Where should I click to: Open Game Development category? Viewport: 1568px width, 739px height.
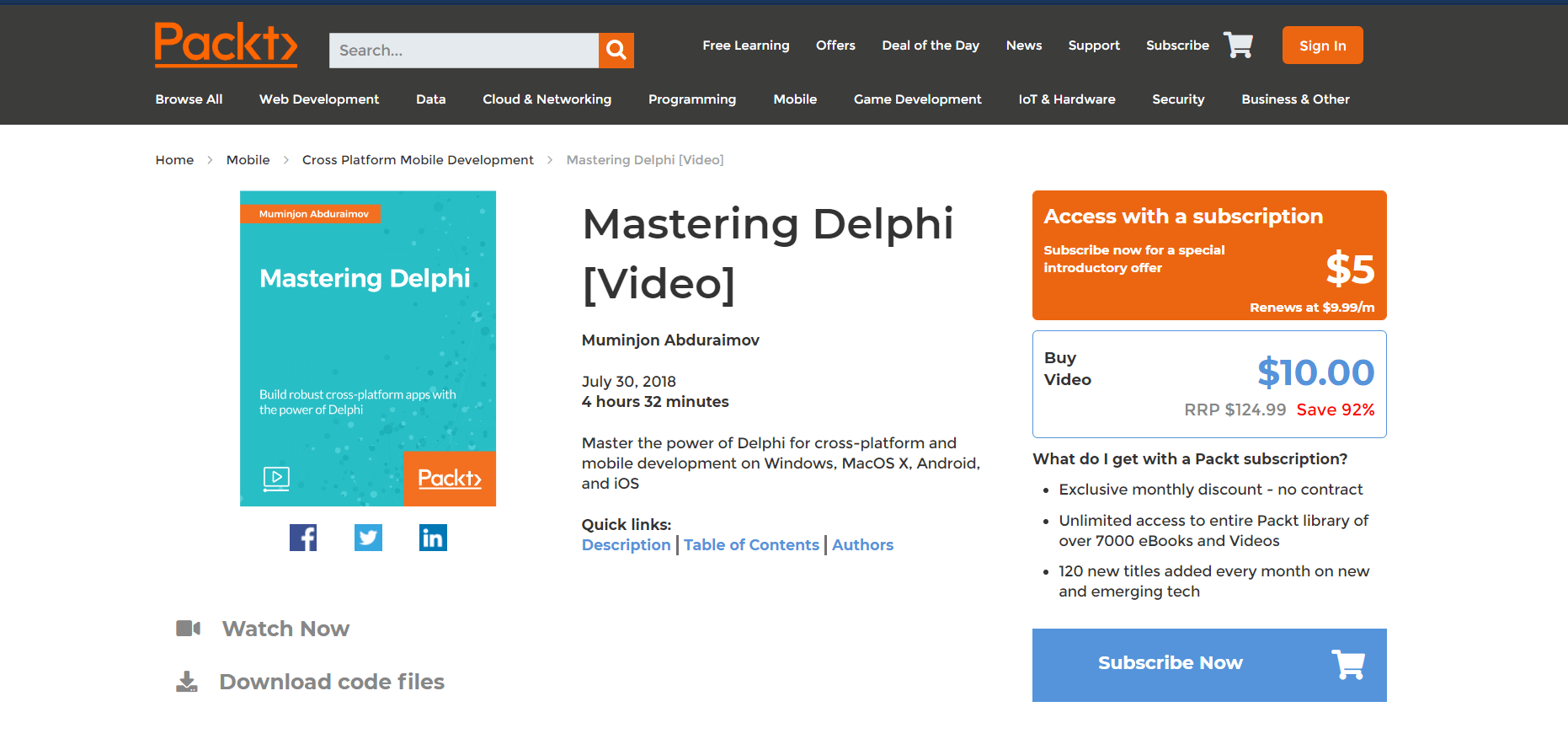(x=917, y=99)
